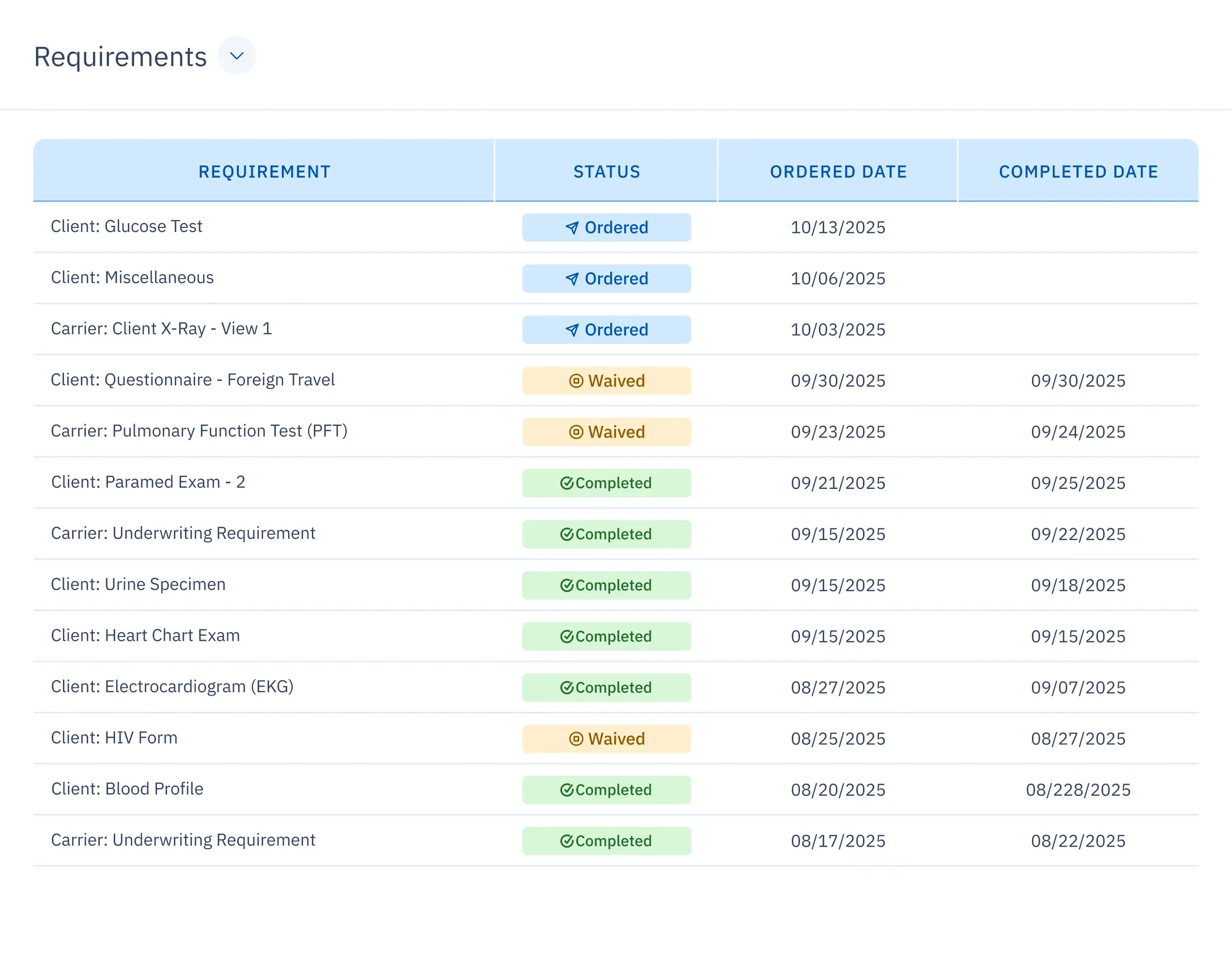The height and width of the screenshot is (973, 1232).
Task: Click the send icon for Client X-Ray row
Action: click(572, 330)
